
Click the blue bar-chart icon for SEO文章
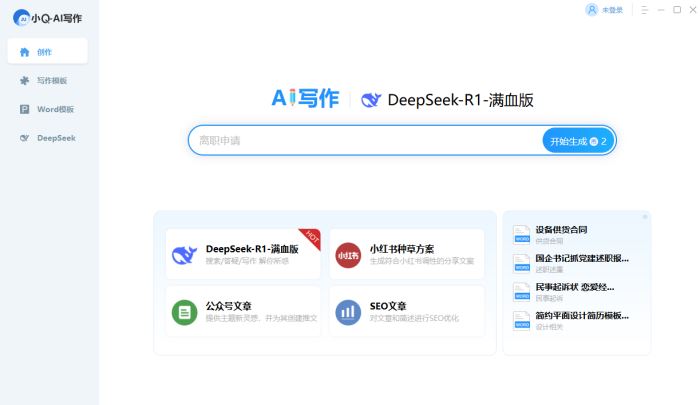[x=348, y=312]
